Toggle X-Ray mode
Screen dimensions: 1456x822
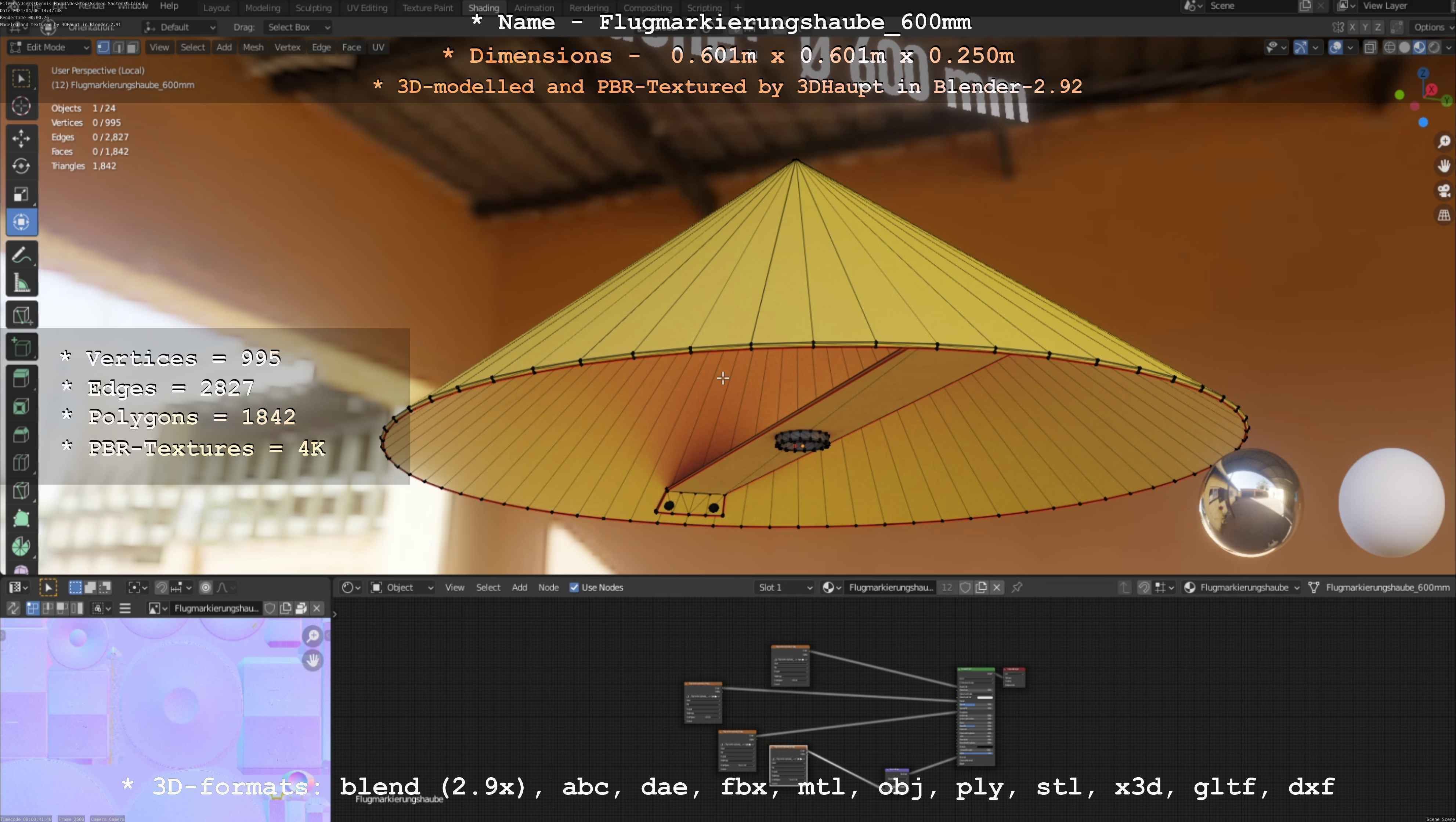(x=1370, y=47)
